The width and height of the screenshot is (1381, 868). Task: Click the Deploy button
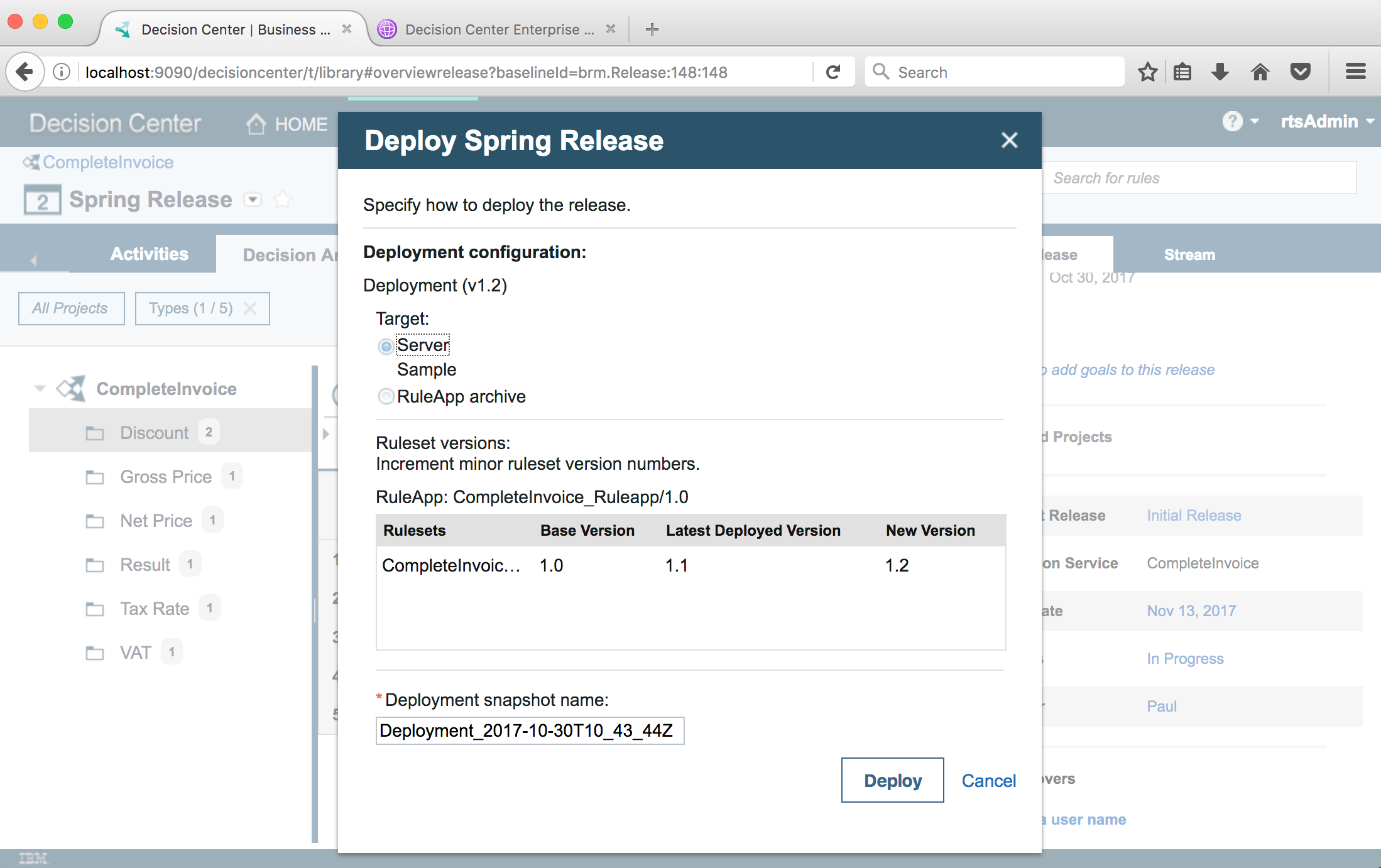click(x=892, y=780)
